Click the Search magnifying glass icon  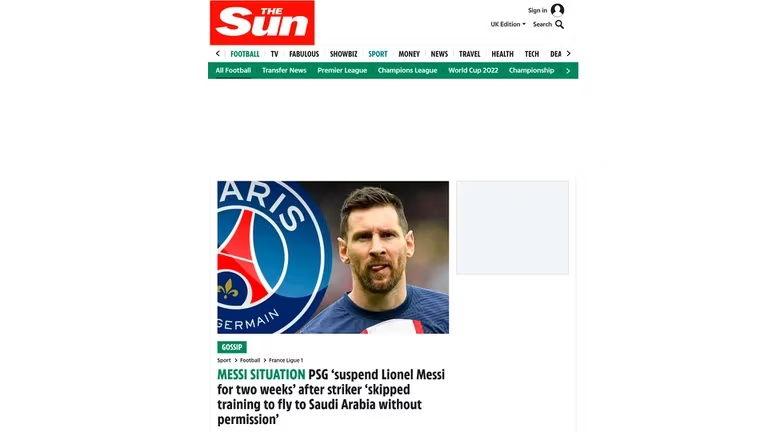[x=559, y=24]
